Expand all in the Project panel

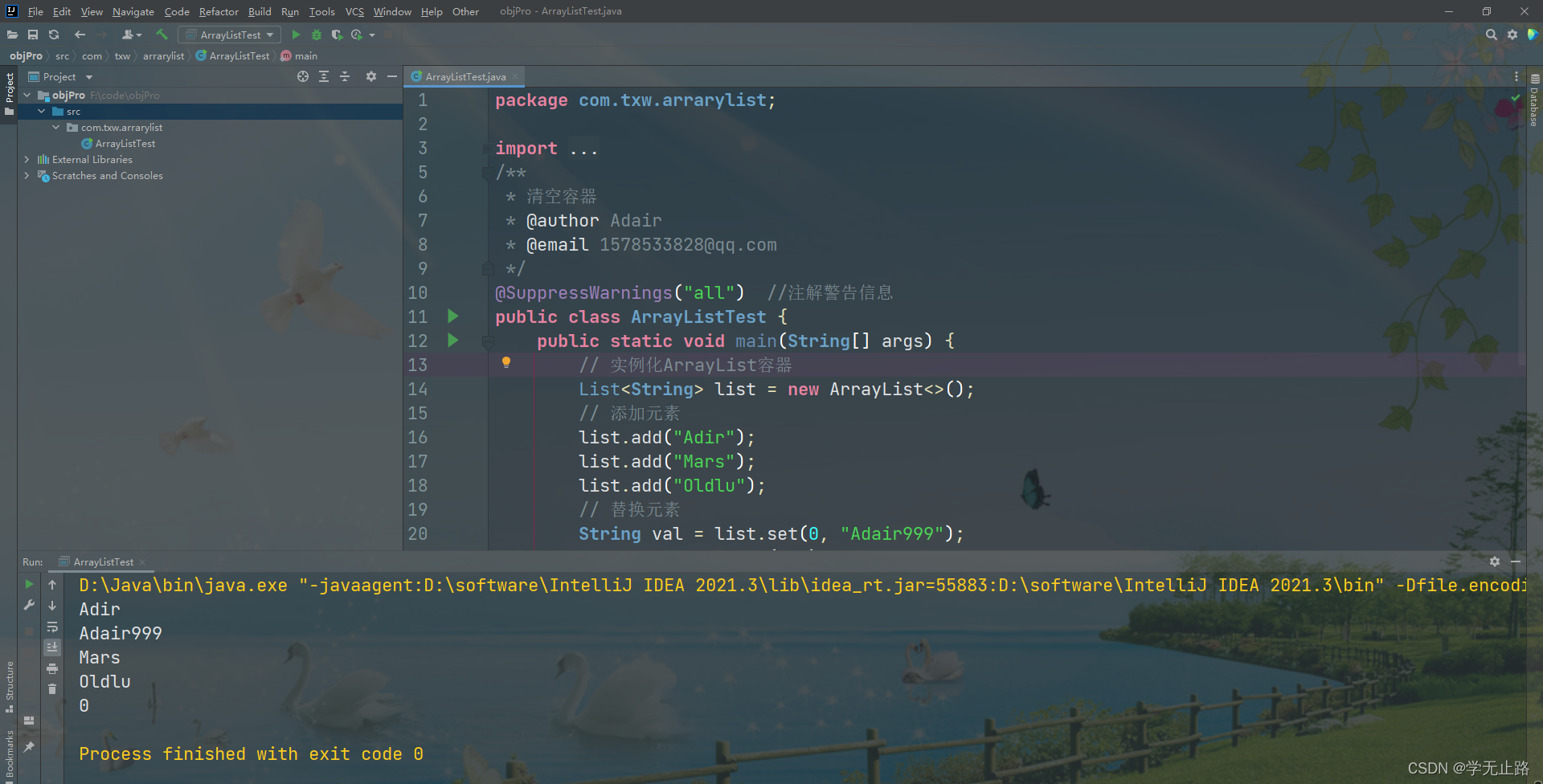tap(324, 76)
